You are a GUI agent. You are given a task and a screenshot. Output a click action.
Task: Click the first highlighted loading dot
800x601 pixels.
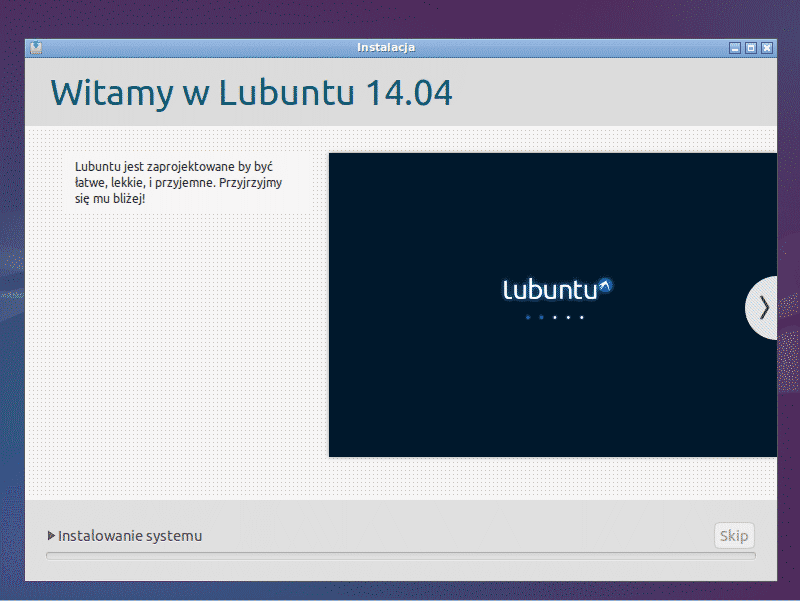click(528, 317)
